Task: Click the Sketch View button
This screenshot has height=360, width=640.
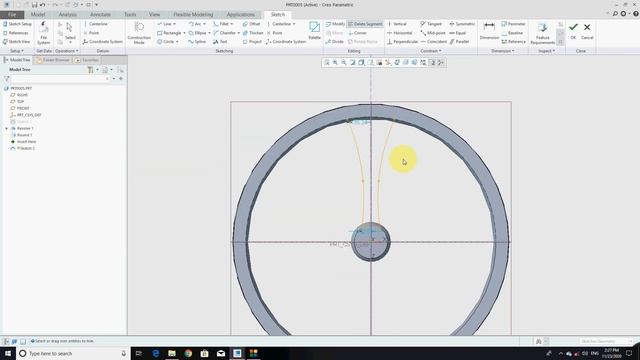Action: tap(16, 42)
